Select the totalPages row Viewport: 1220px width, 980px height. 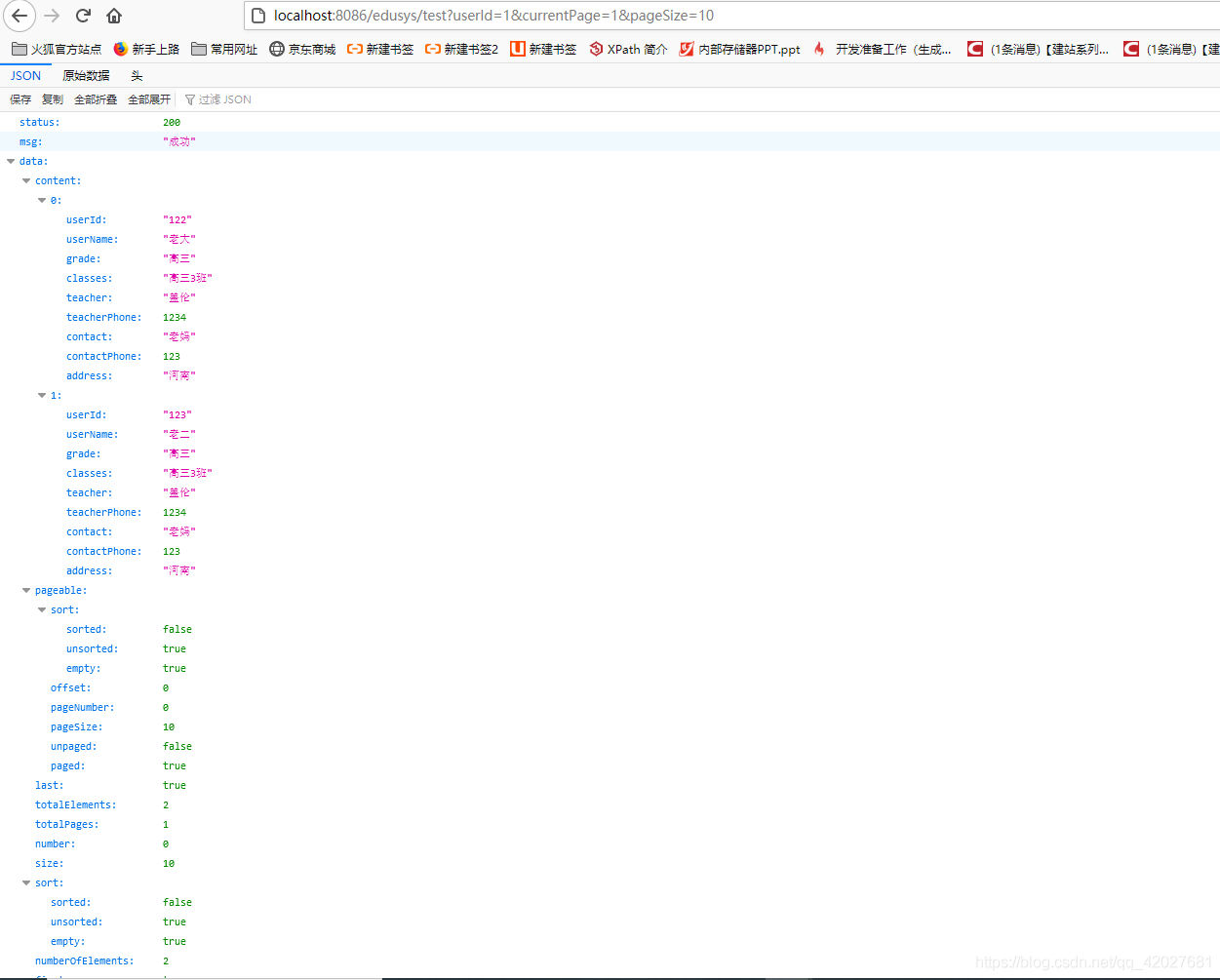[610, 824]
